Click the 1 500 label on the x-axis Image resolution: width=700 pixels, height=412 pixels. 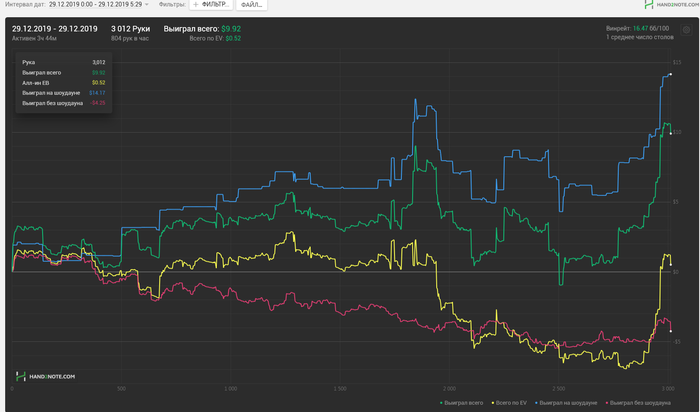pos(340,389)
